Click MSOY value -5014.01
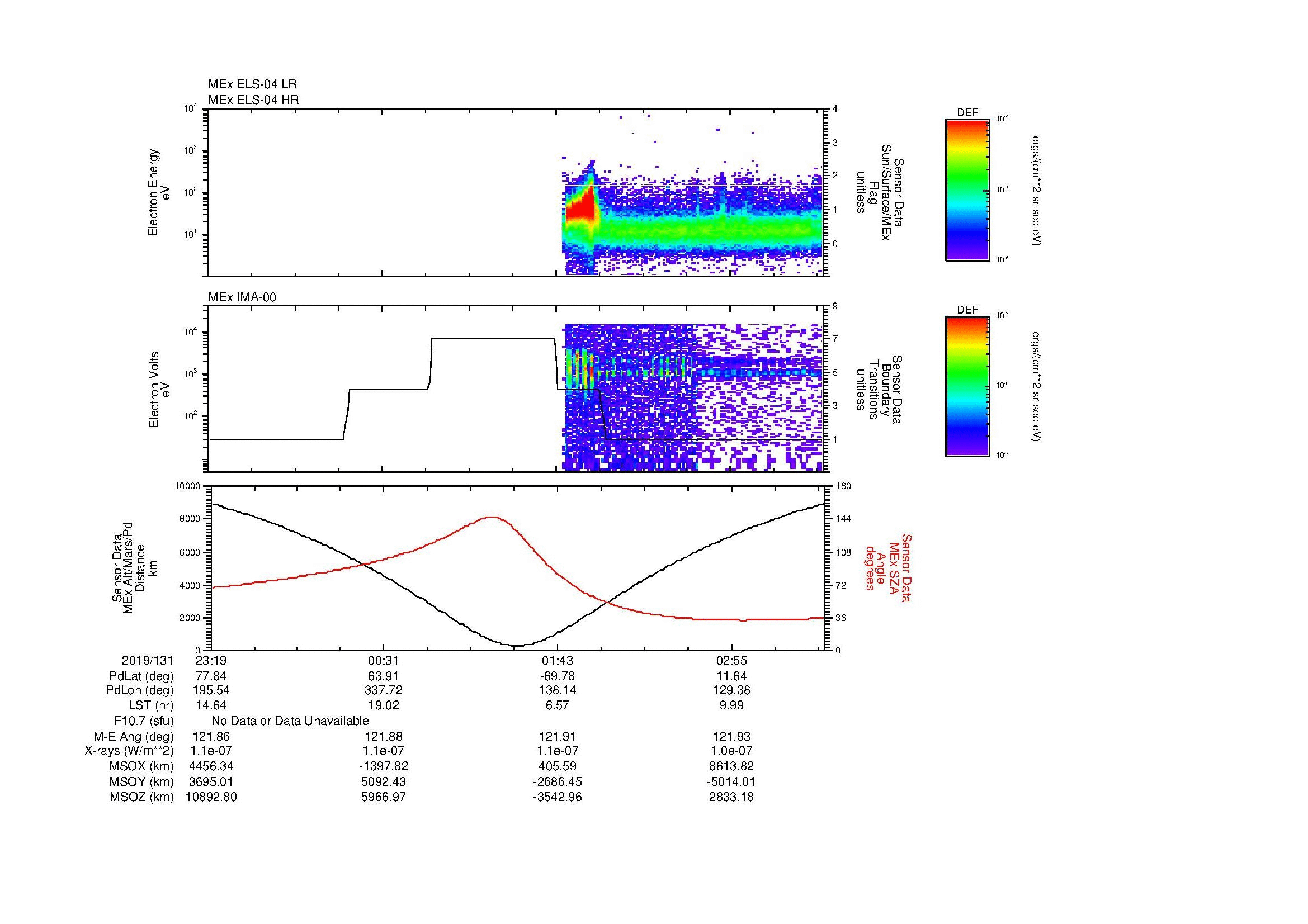 click(x=731, y=782)
